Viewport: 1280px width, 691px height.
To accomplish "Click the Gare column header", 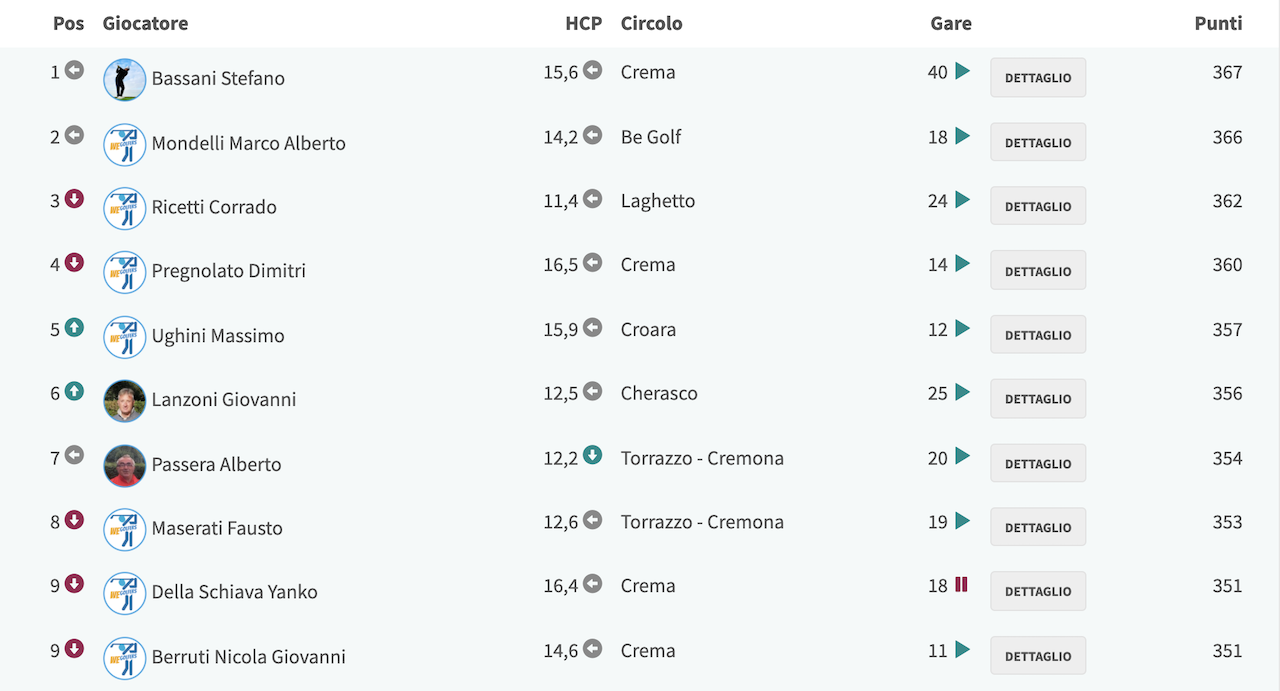I will (x=951, y=23).
